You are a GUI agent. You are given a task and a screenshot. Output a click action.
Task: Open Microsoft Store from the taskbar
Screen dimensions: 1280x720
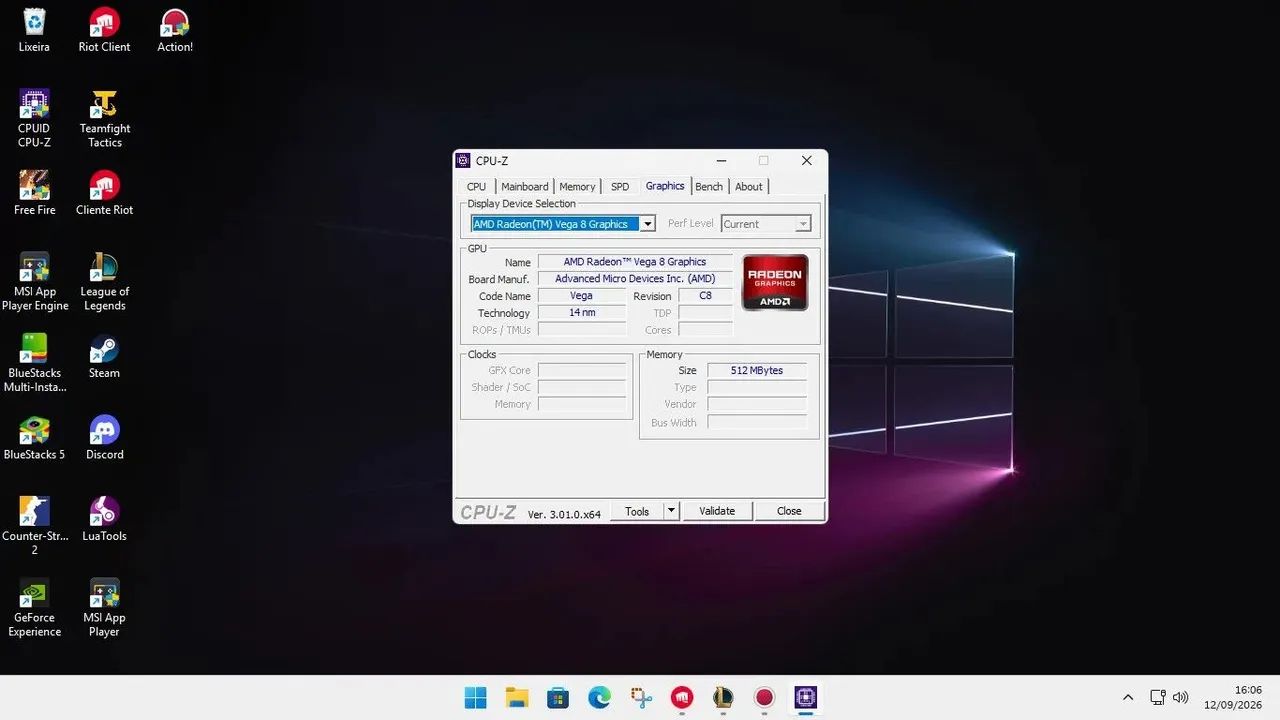pyautogui.click(x=558, y=697)
